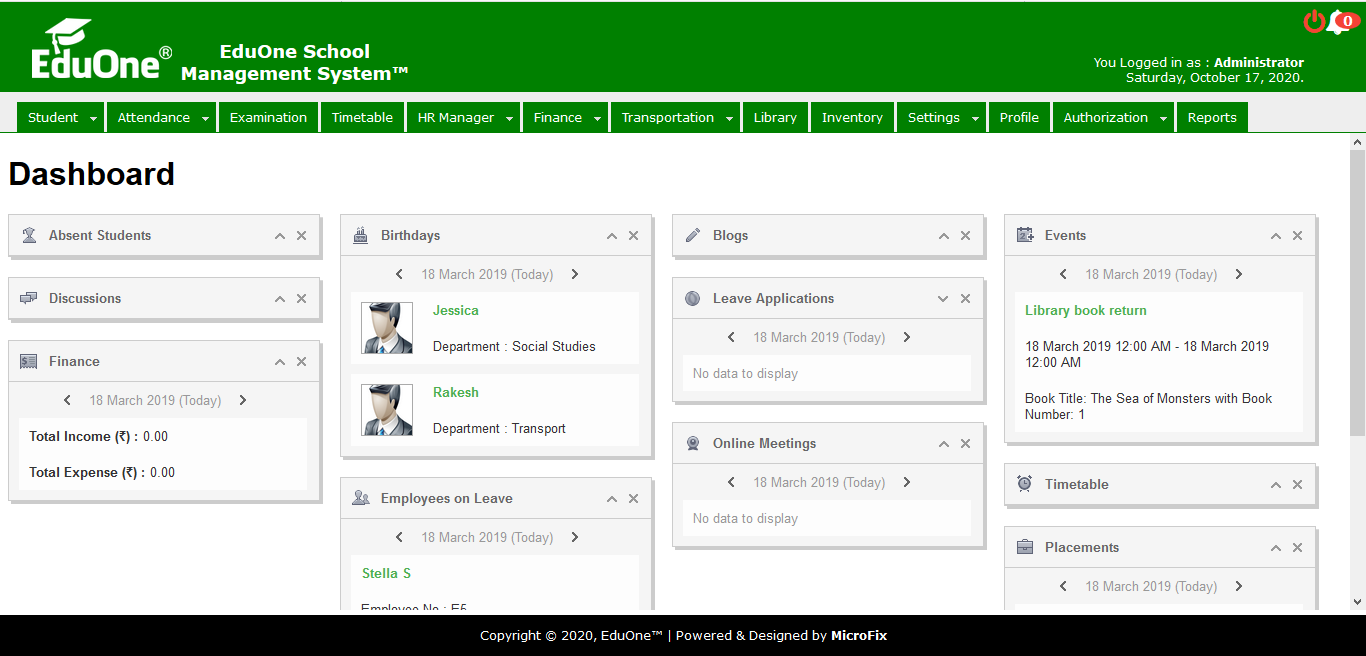Click the Events calendar icon
This screenshot has width=1366, height=656.
coord(1025,236)
